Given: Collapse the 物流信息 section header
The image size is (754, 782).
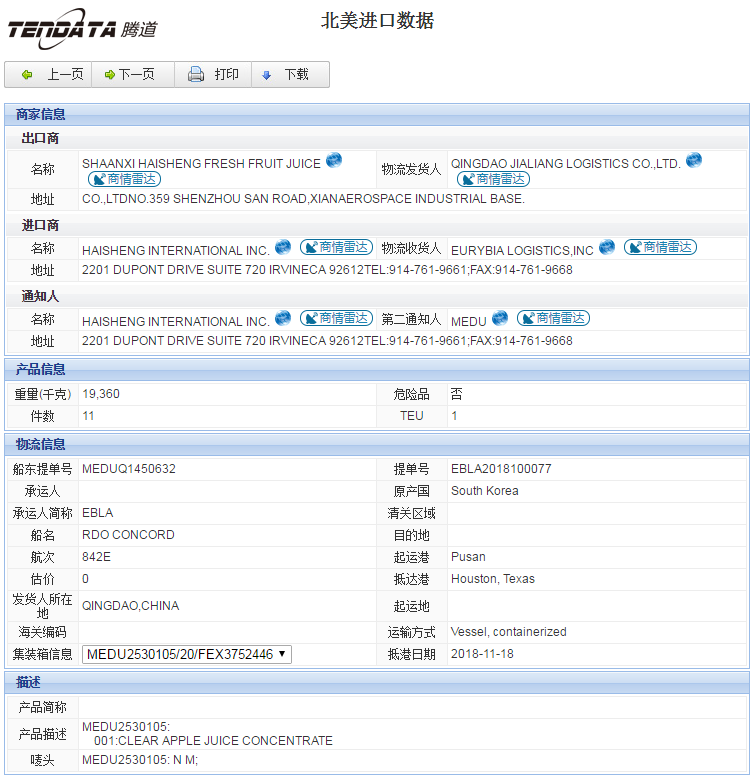Looking at the screenshot, I should tap(41, 444).
